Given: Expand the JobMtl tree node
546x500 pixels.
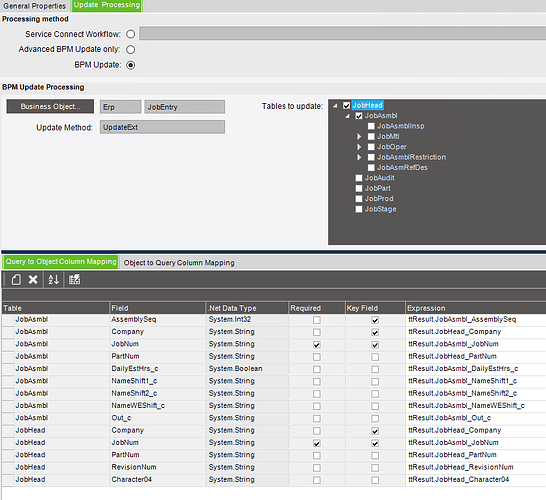Looking at the screenshot, I should coord(359,136).
